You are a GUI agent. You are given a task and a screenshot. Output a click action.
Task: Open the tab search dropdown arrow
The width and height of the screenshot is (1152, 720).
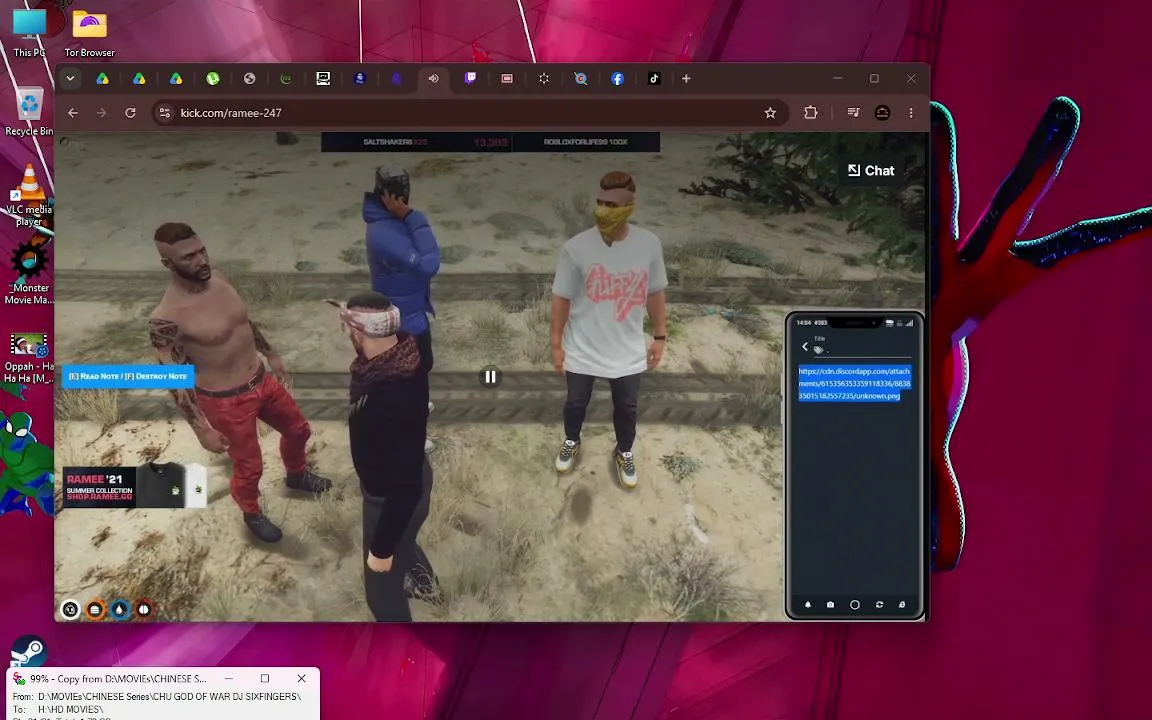click(x=71, y=79)
